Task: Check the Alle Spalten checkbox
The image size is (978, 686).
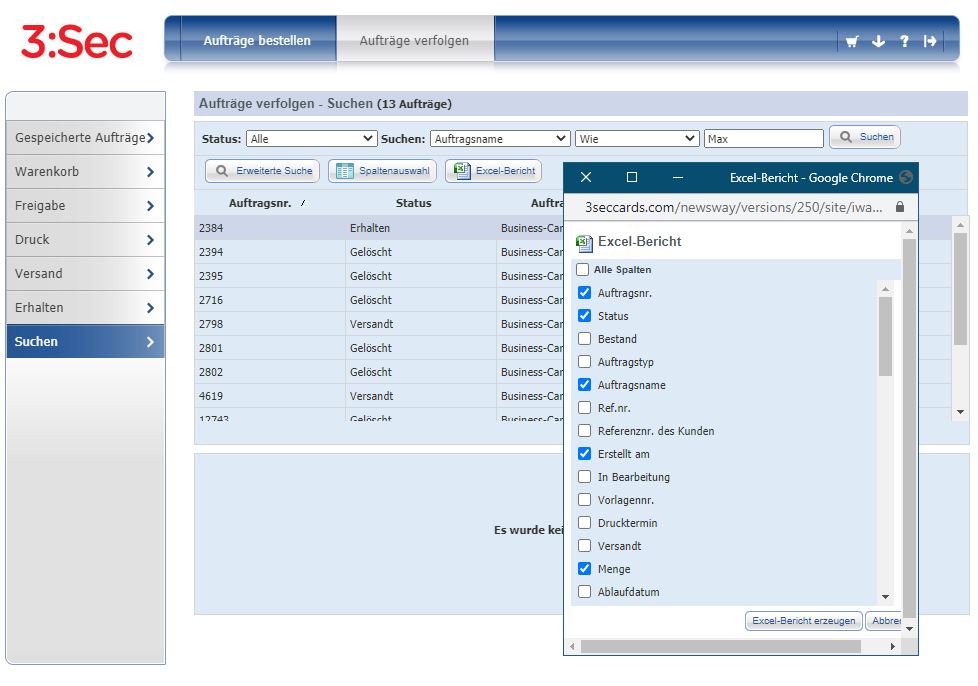Action: pyautogui.click(x=583, y=269)
